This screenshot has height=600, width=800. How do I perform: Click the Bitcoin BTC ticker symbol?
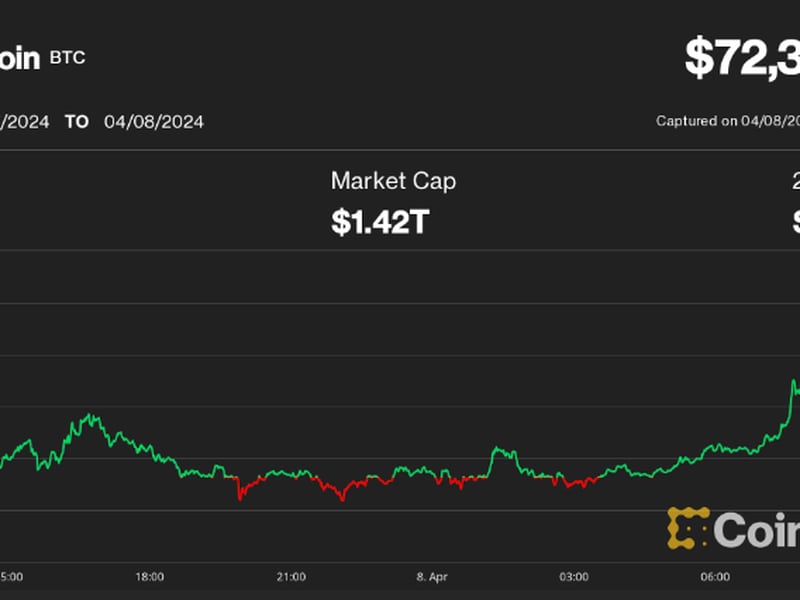(x=66, y=58)
